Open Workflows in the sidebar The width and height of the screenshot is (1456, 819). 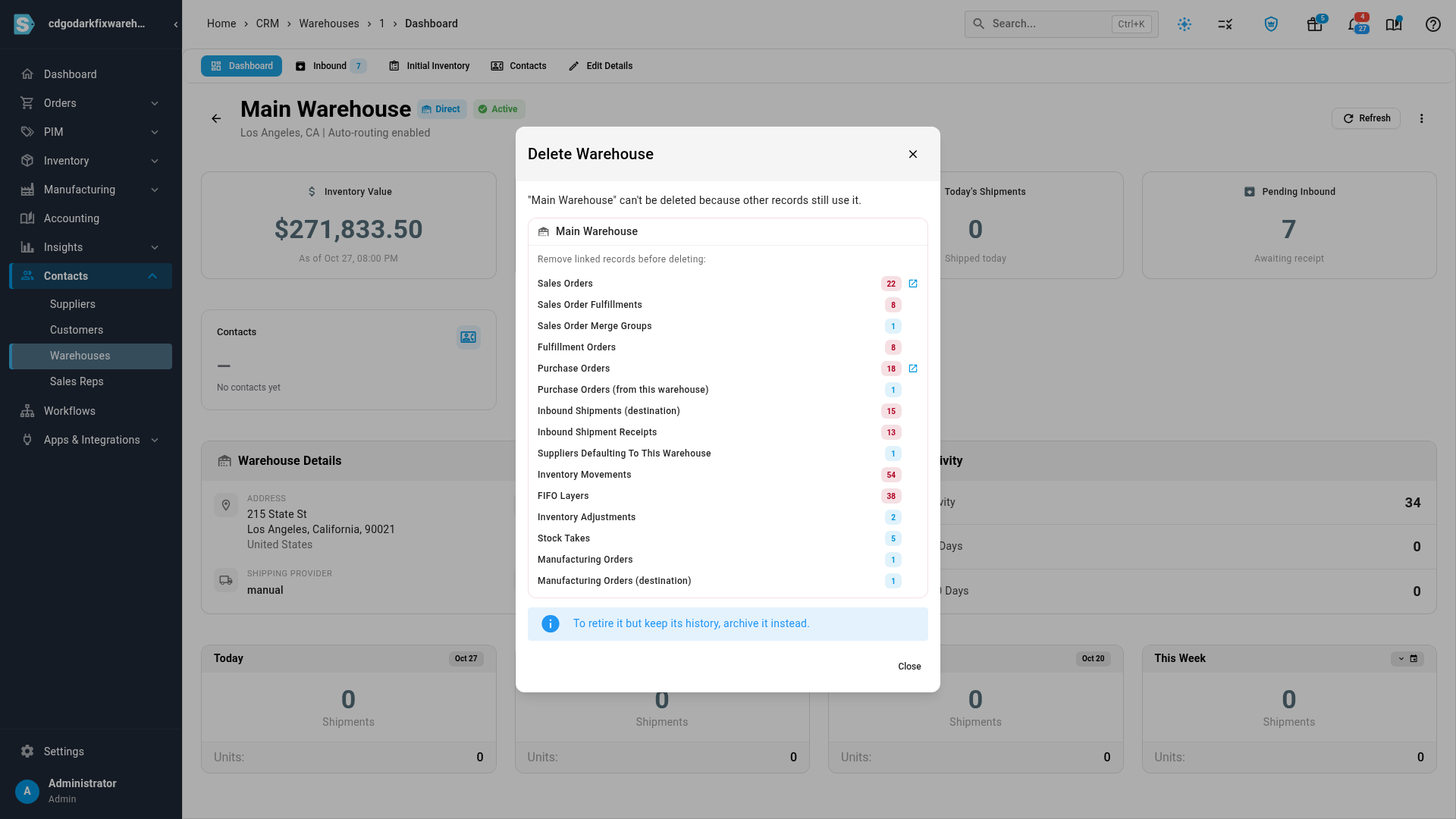tap(70, 411)
